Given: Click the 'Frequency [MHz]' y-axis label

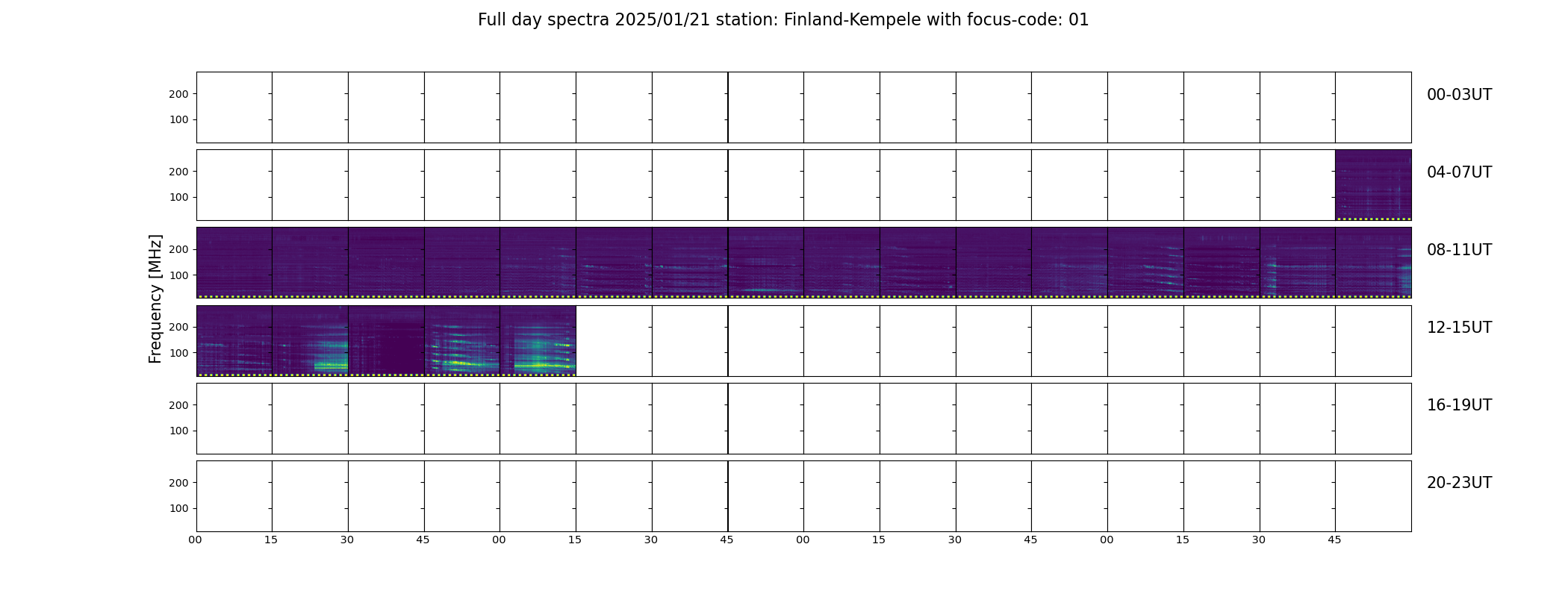Looking at the screenshot, I should [155, 298].
